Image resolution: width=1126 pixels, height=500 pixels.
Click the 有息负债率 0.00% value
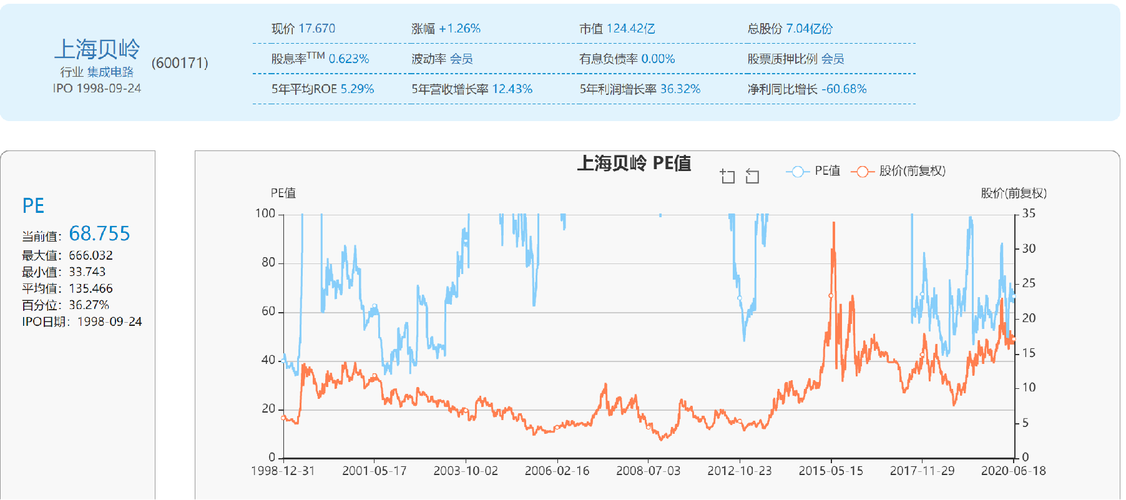click(659, 59)
